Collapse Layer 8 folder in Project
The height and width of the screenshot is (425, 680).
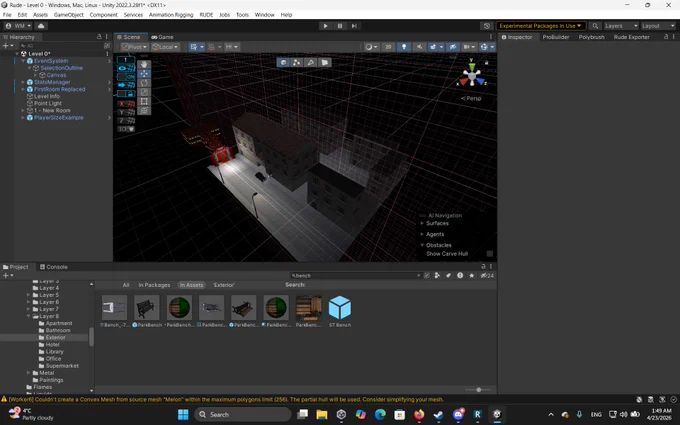(x=29, y=316)
